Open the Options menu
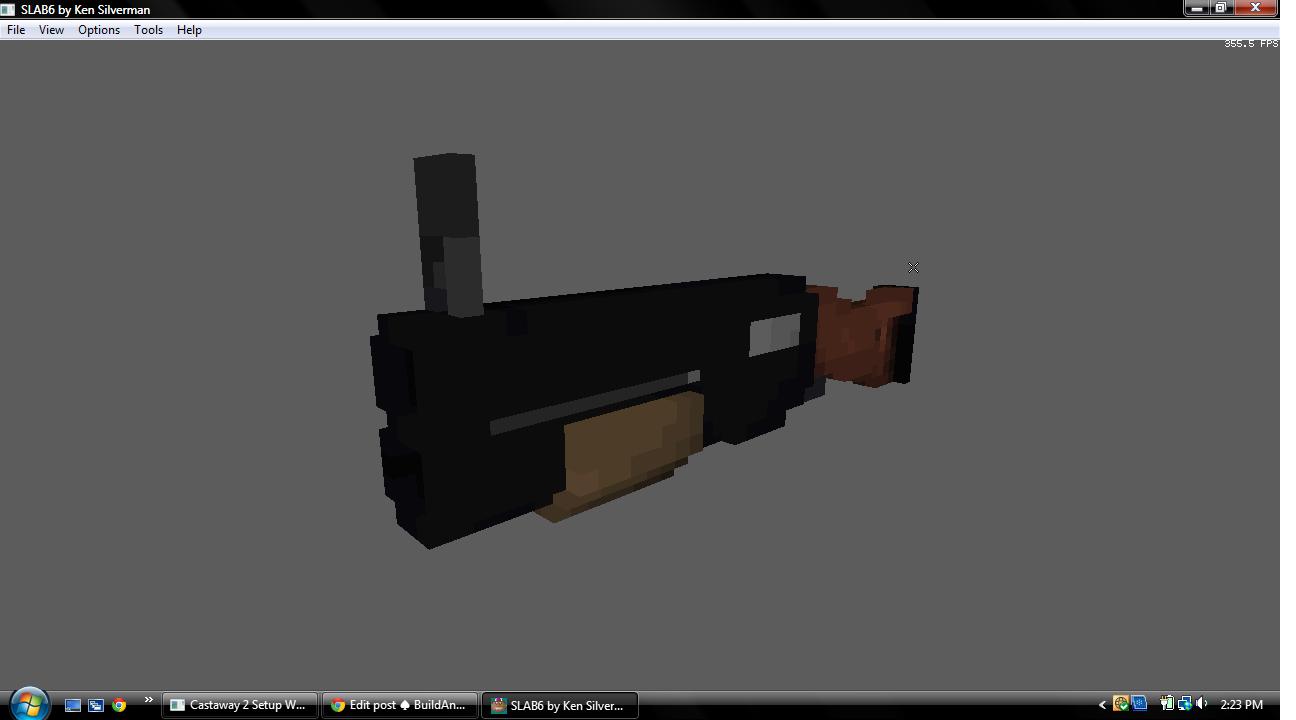This screenshot has height=720, width=1296. tap(99, 30)
